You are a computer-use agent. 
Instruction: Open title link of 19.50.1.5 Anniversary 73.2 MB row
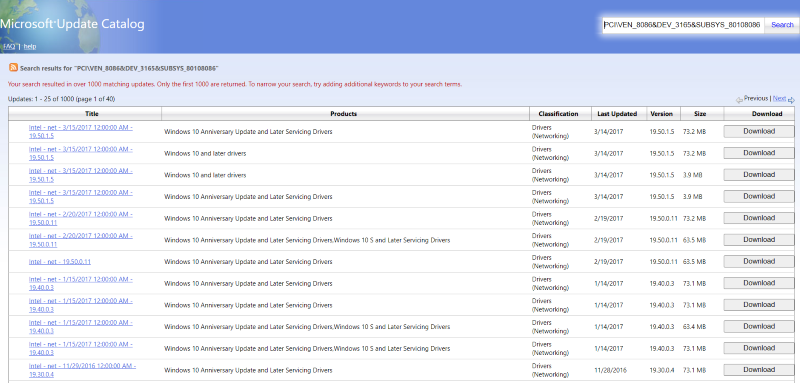[81, 132]
